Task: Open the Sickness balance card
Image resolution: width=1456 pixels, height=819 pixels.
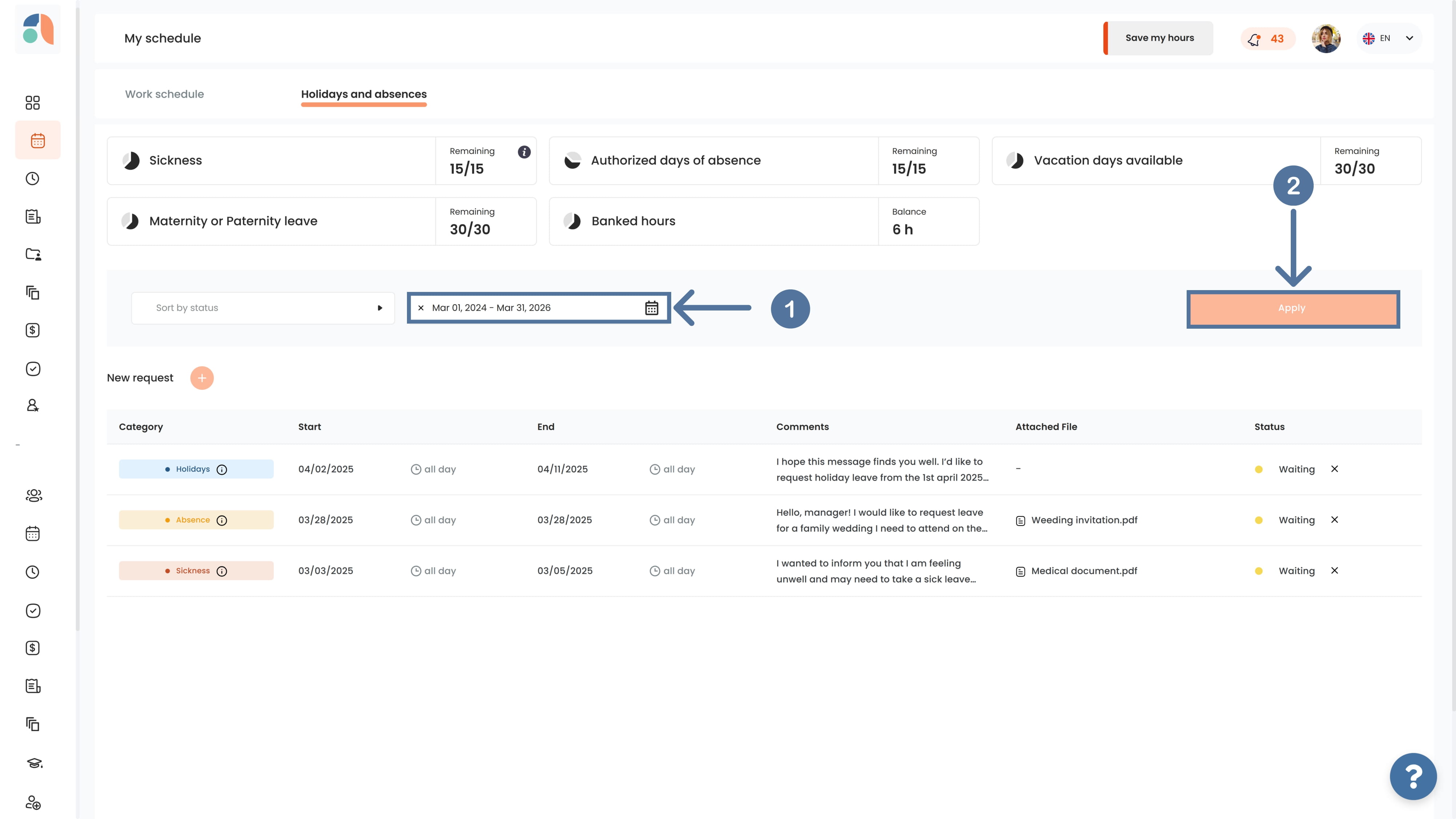Action: [x=322, y=161]
